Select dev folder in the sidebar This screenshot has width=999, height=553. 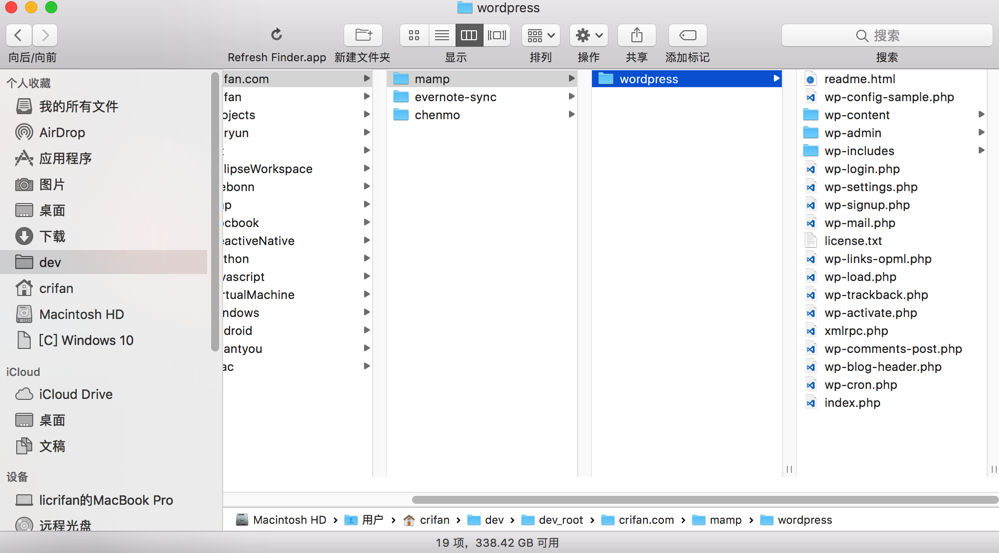point(104,262)
